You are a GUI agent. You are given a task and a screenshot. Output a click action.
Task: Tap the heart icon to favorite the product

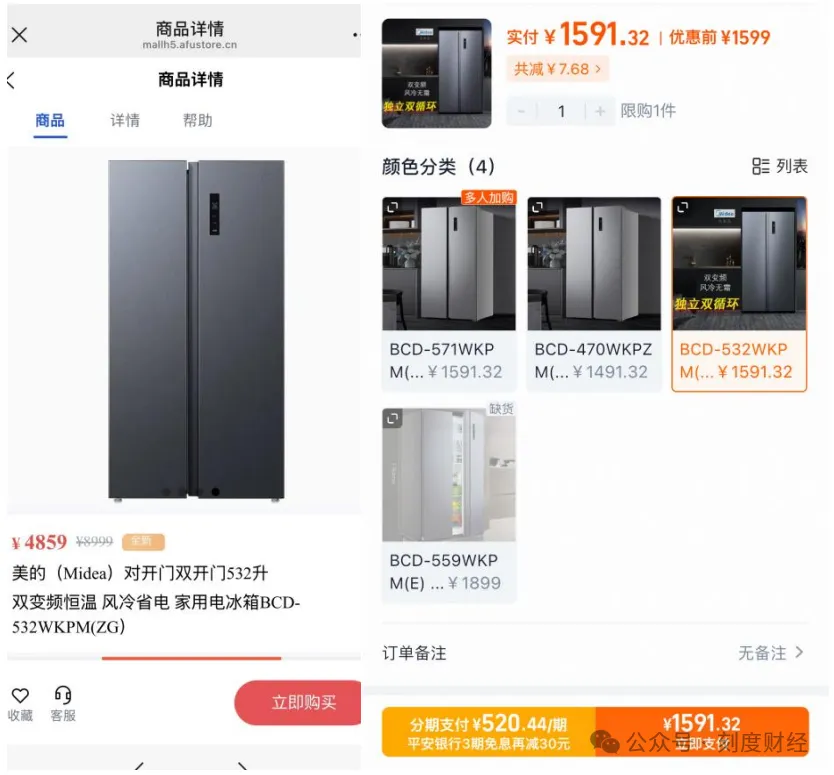tap(20, 695)
